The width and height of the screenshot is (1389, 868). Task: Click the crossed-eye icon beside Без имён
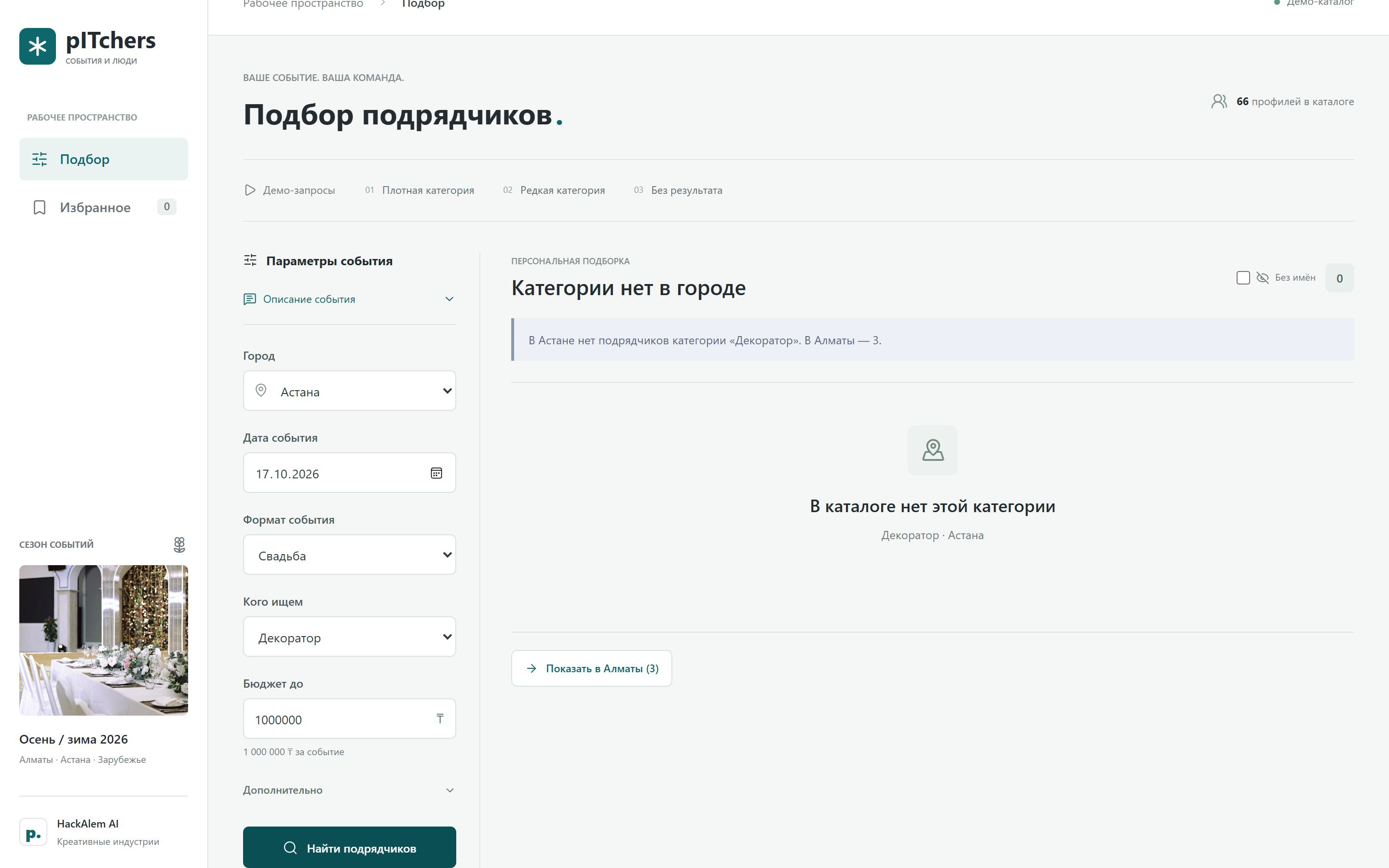[x=1262, y=278]
